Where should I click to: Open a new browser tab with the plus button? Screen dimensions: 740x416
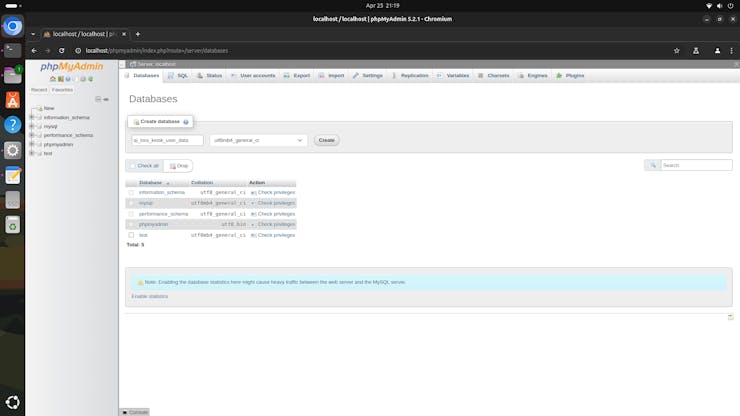pos(138,34)
